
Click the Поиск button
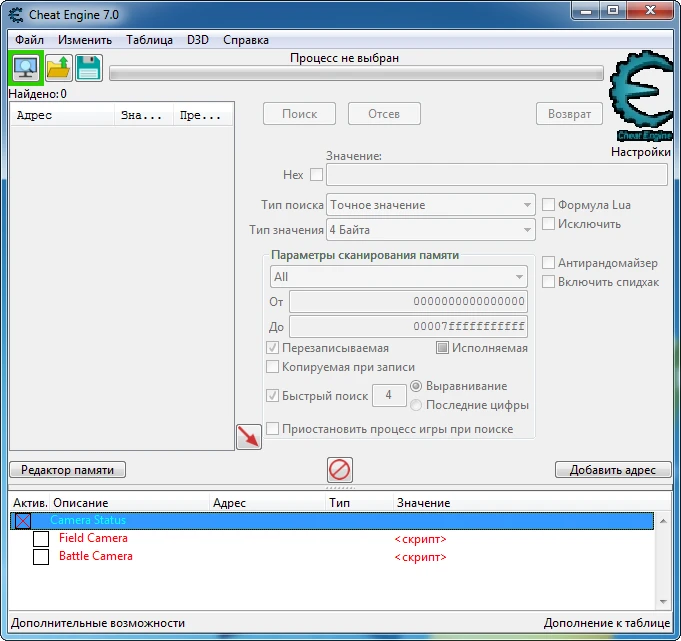tap(299, 114)
